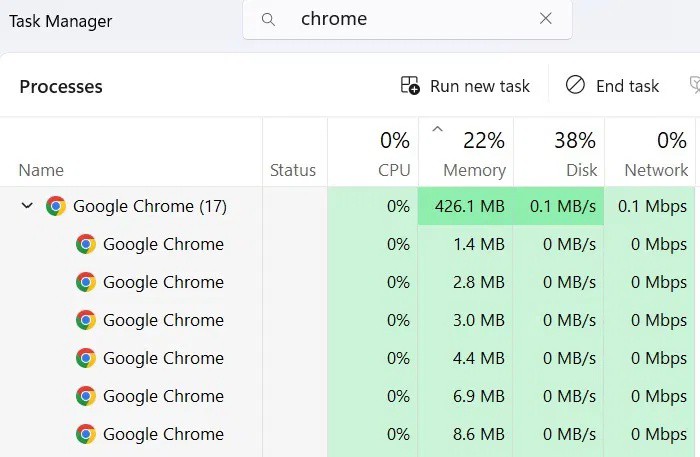Click the Run new task icon
Viewport: 700px width, 457px height.
click(x=410, y=85)
